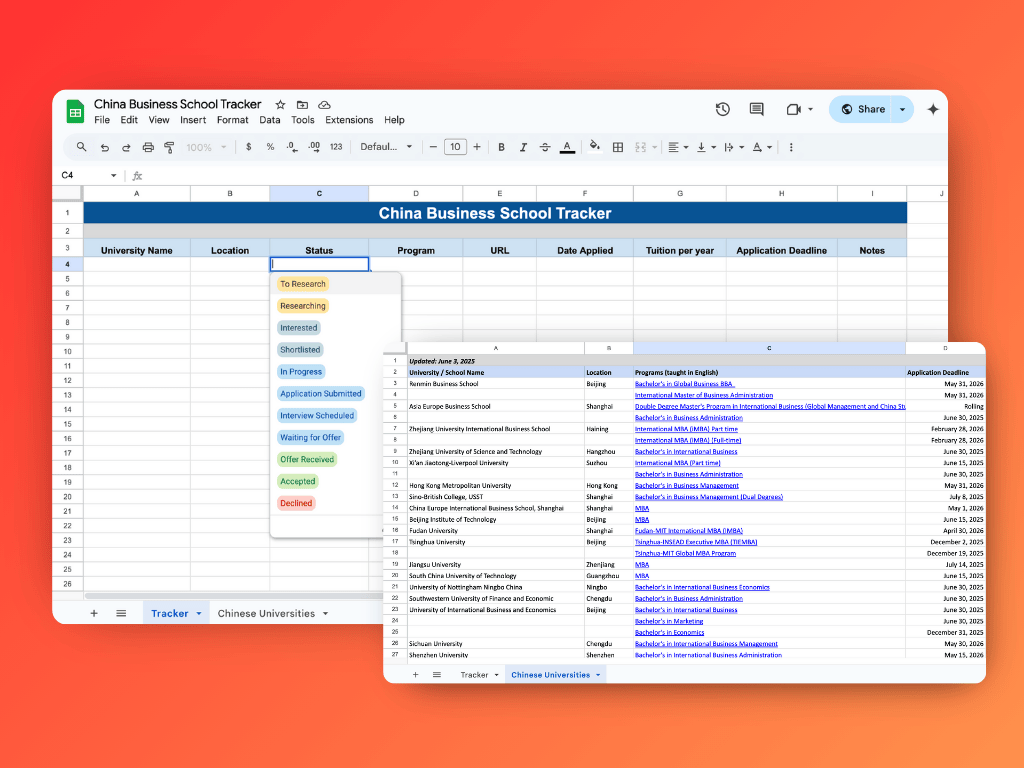This screenshot has height=768, width=1024.
Task: Toggle strikethrough formatting
Action: 545,147
